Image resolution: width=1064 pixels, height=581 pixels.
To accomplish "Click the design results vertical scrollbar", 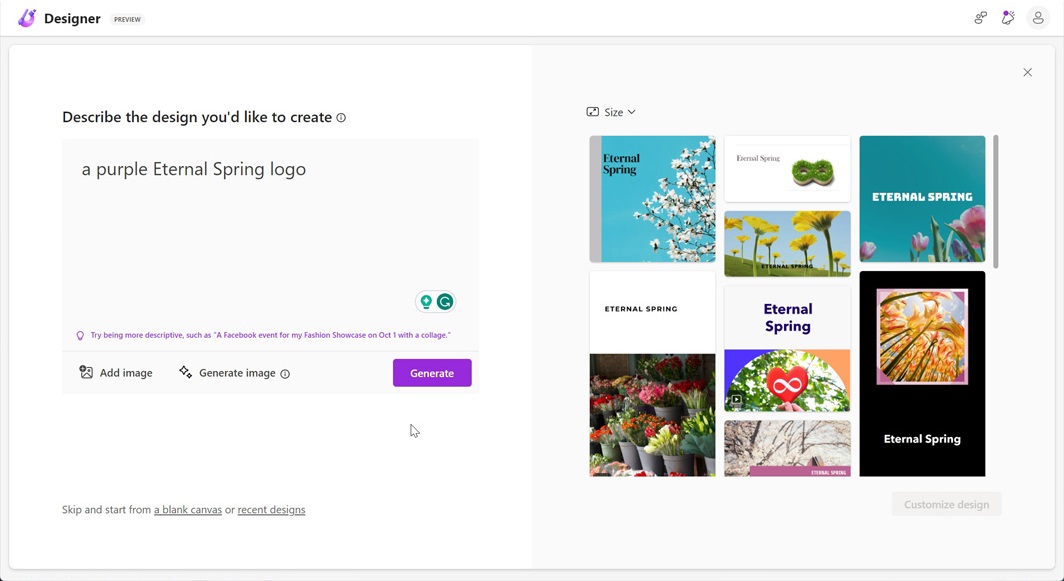I will pos(995,202).
